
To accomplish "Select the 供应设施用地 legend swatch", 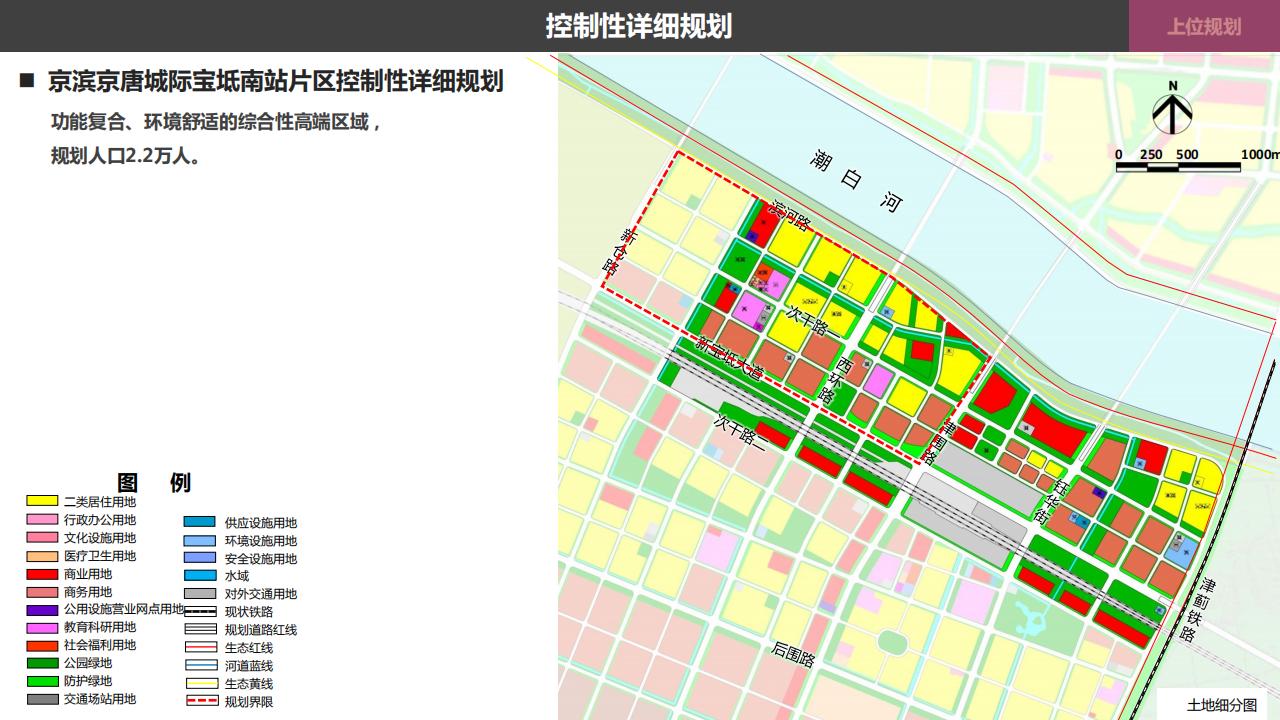I will tap(199, 522).
